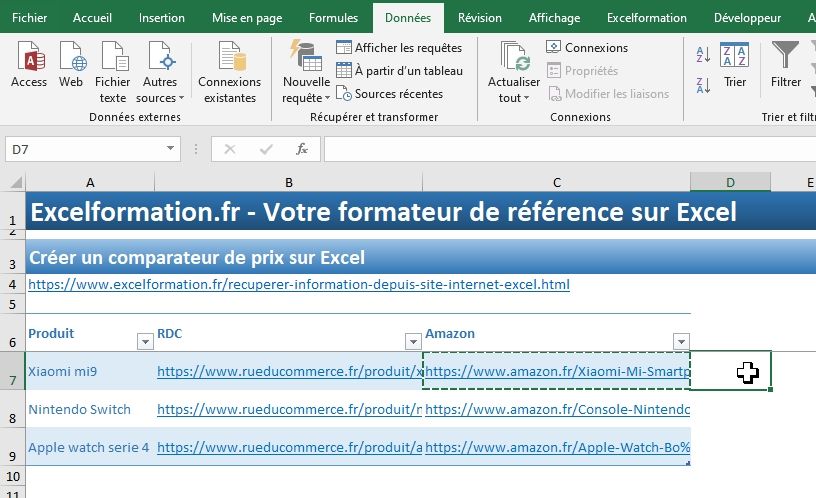Click the insert function fx icon
Screen dimensions: 816x498
[x=301, y=149]
